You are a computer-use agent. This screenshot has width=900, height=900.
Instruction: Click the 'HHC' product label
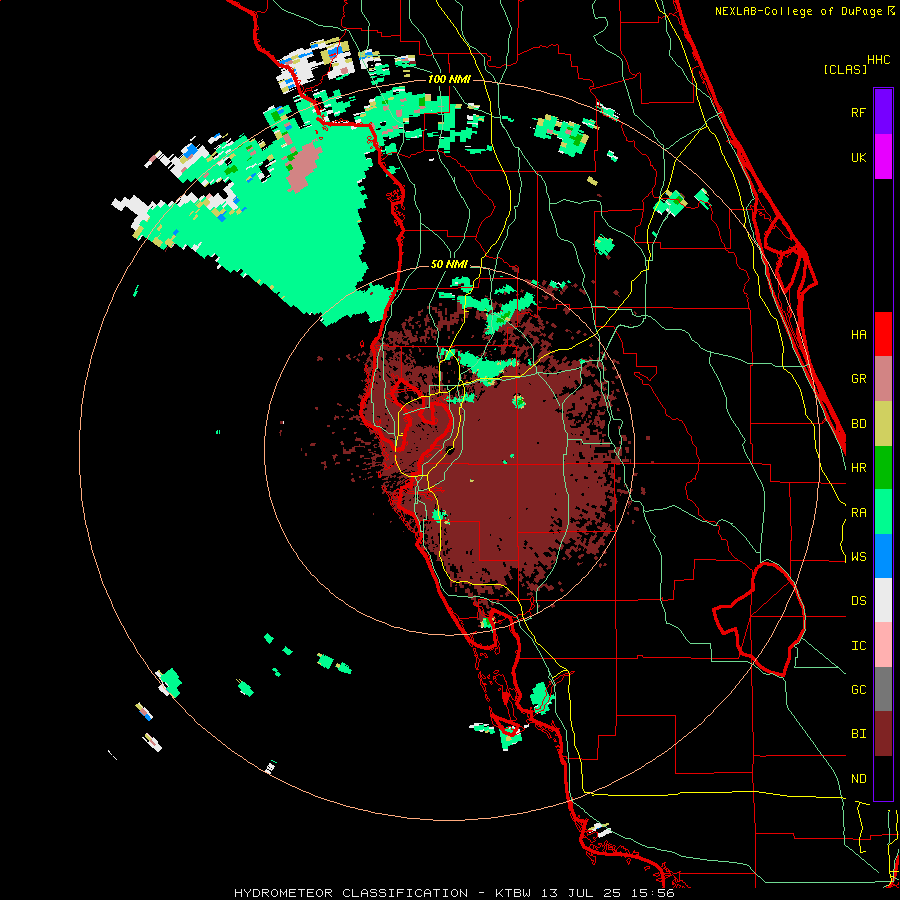(x=878, y=60)
